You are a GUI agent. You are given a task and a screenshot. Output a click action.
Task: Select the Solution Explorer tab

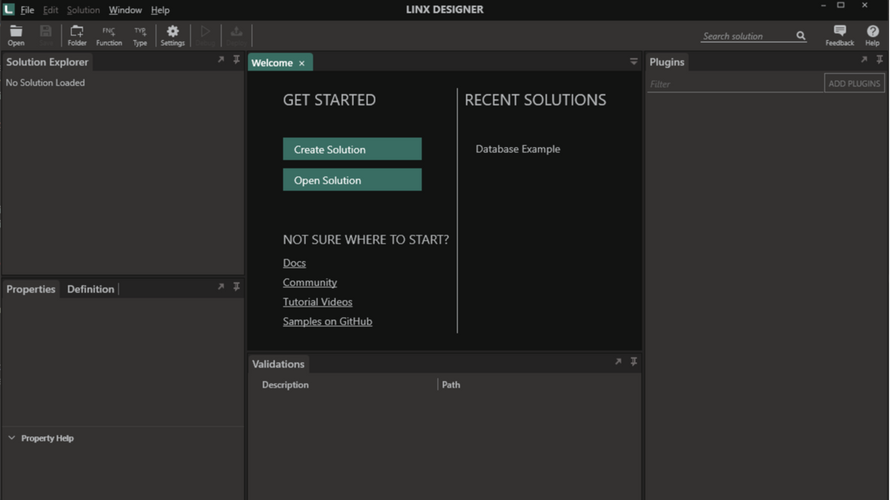(x=47, y=62)
